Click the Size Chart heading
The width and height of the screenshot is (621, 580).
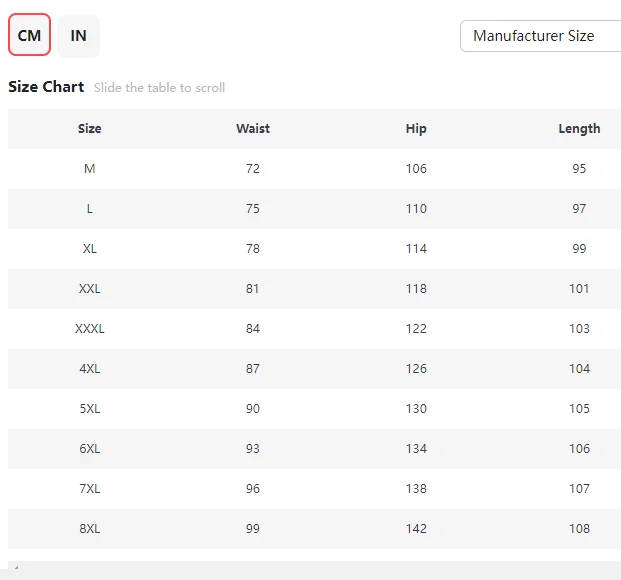[x=46, y=87]
